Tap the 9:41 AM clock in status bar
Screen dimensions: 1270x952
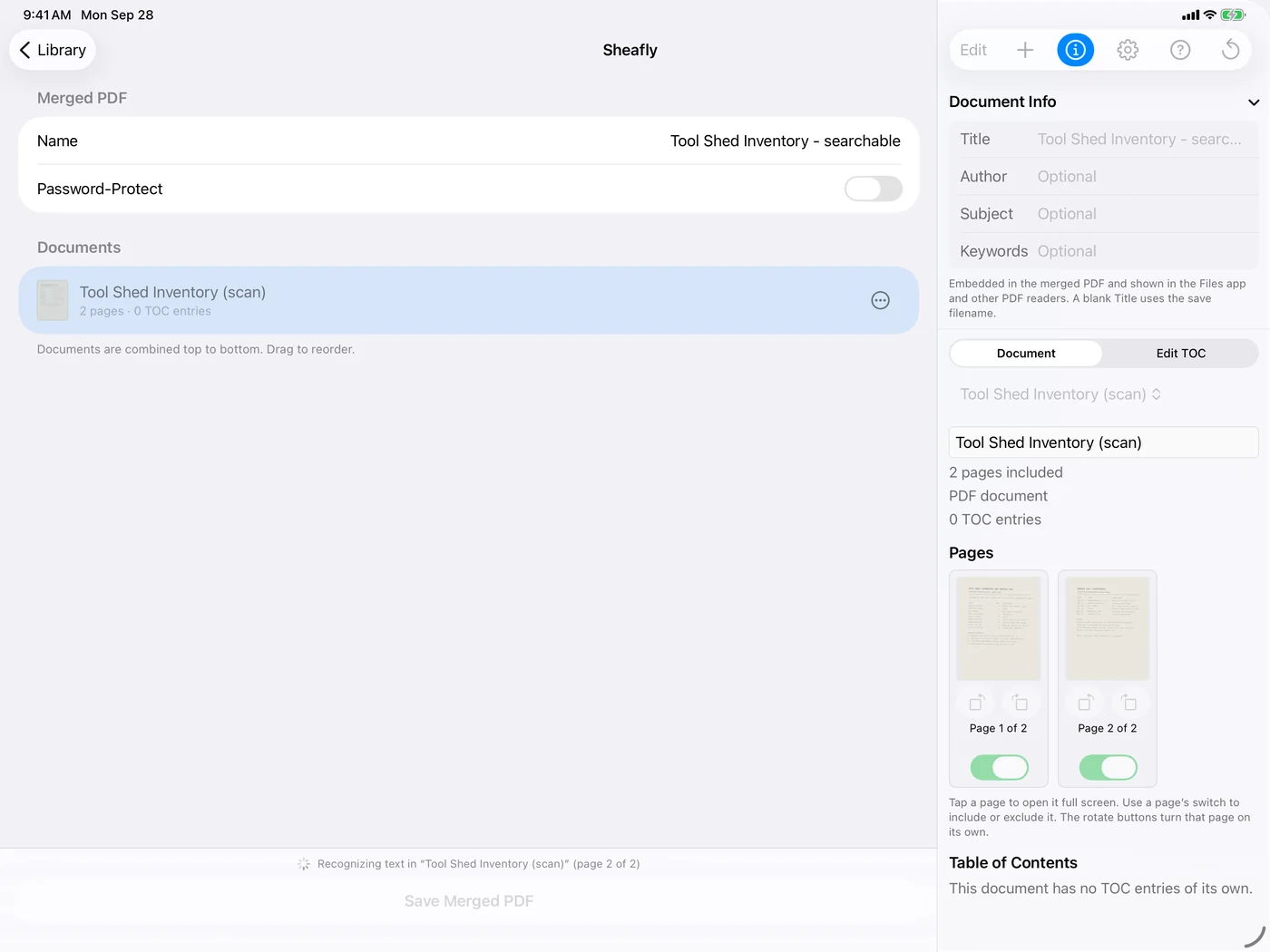[x=47, y=15]
